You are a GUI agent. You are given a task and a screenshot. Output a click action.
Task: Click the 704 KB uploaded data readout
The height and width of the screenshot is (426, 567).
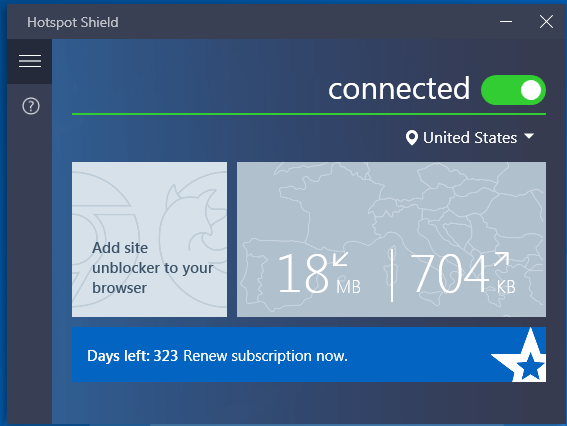coord(463,273)
